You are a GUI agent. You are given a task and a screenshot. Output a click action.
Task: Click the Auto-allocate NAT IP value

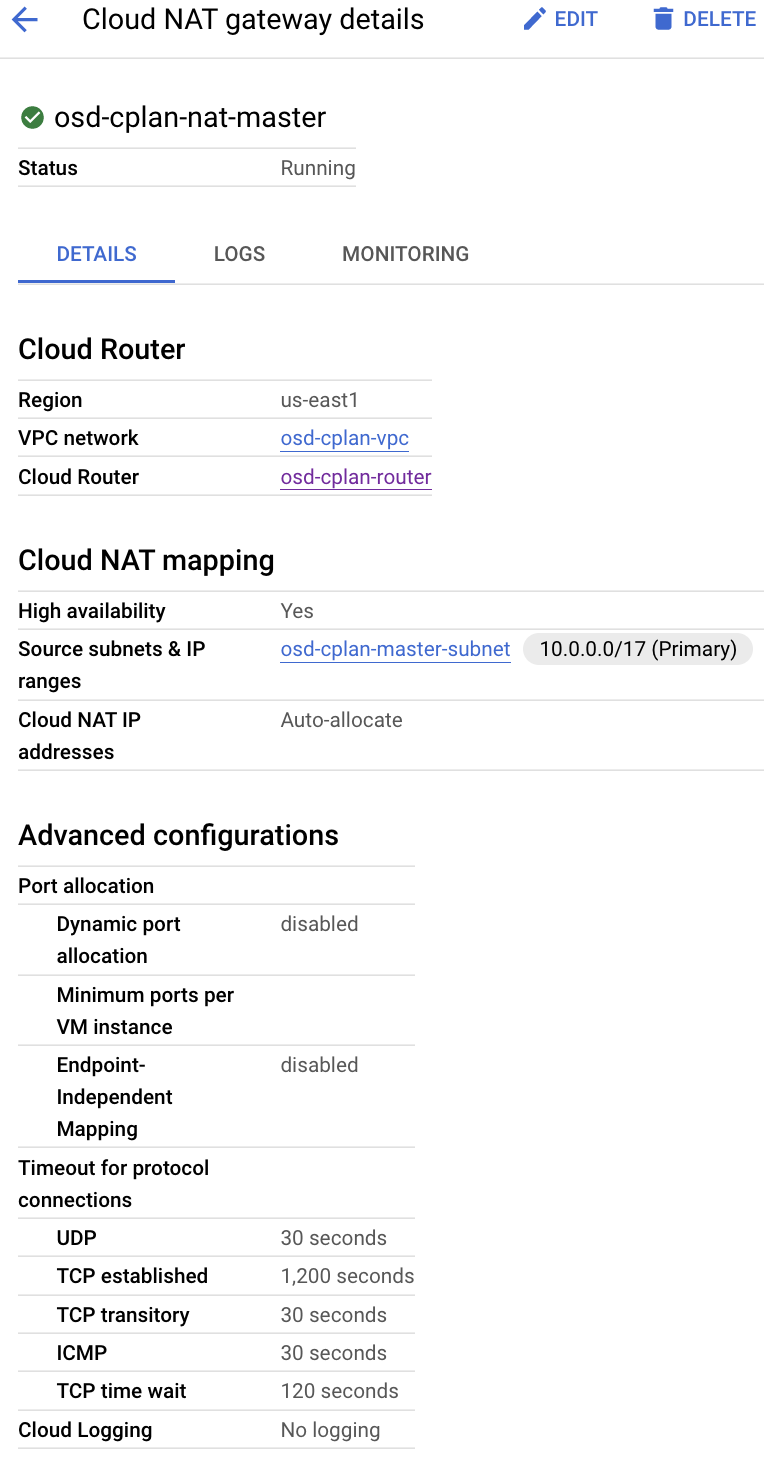point(341,720)
